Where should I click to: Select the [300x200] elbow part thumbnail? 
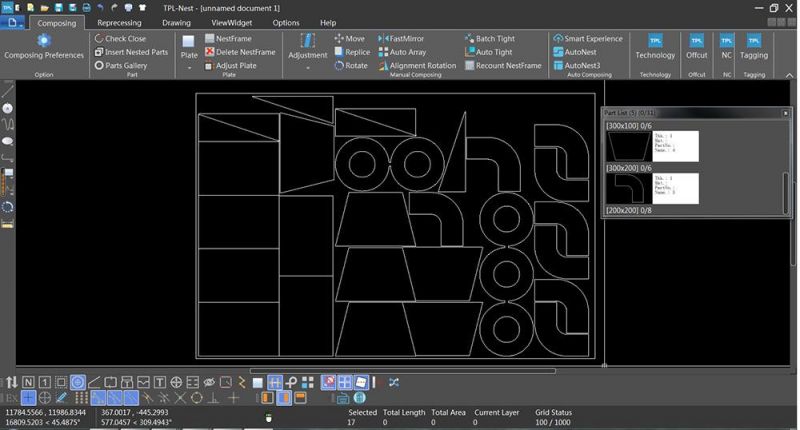[629, 189]
